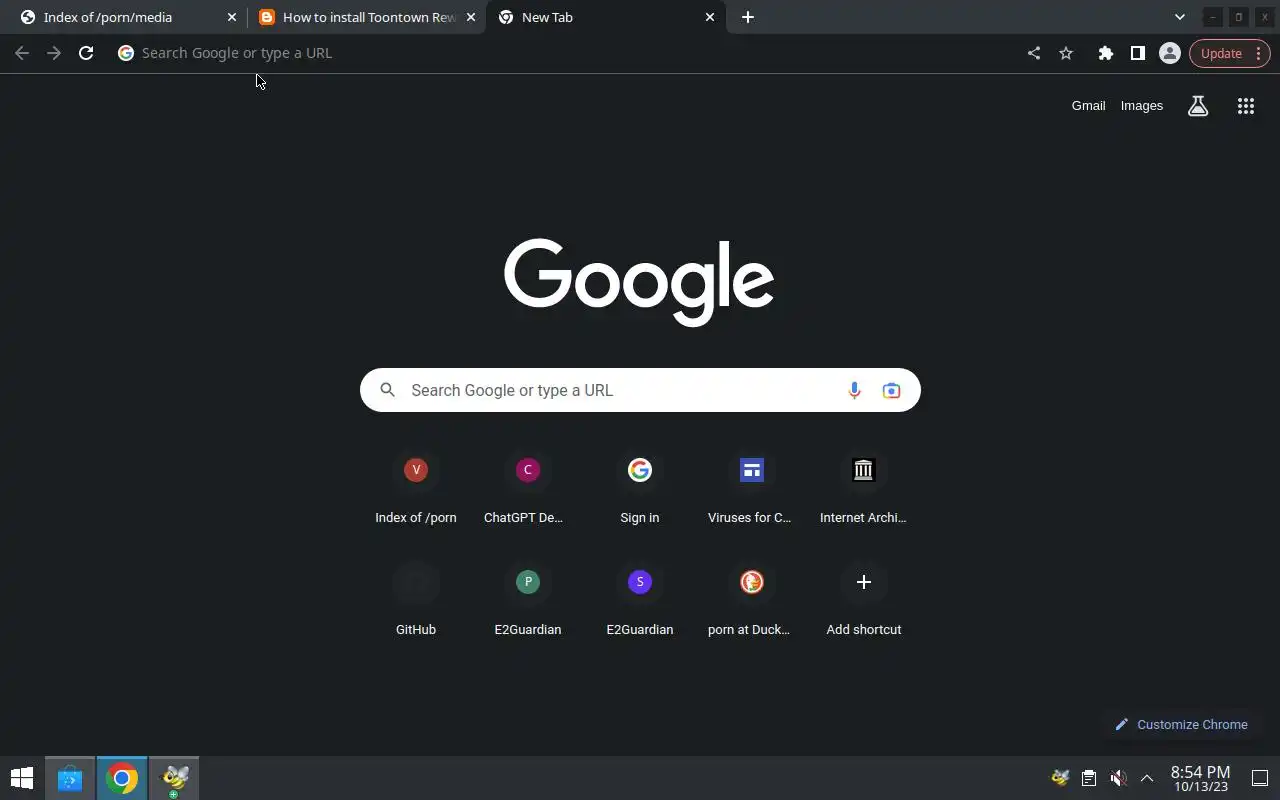Open the Internet Archive shortcut
The height and width of the screenshot is (800, 1280).
coord(864,488)
